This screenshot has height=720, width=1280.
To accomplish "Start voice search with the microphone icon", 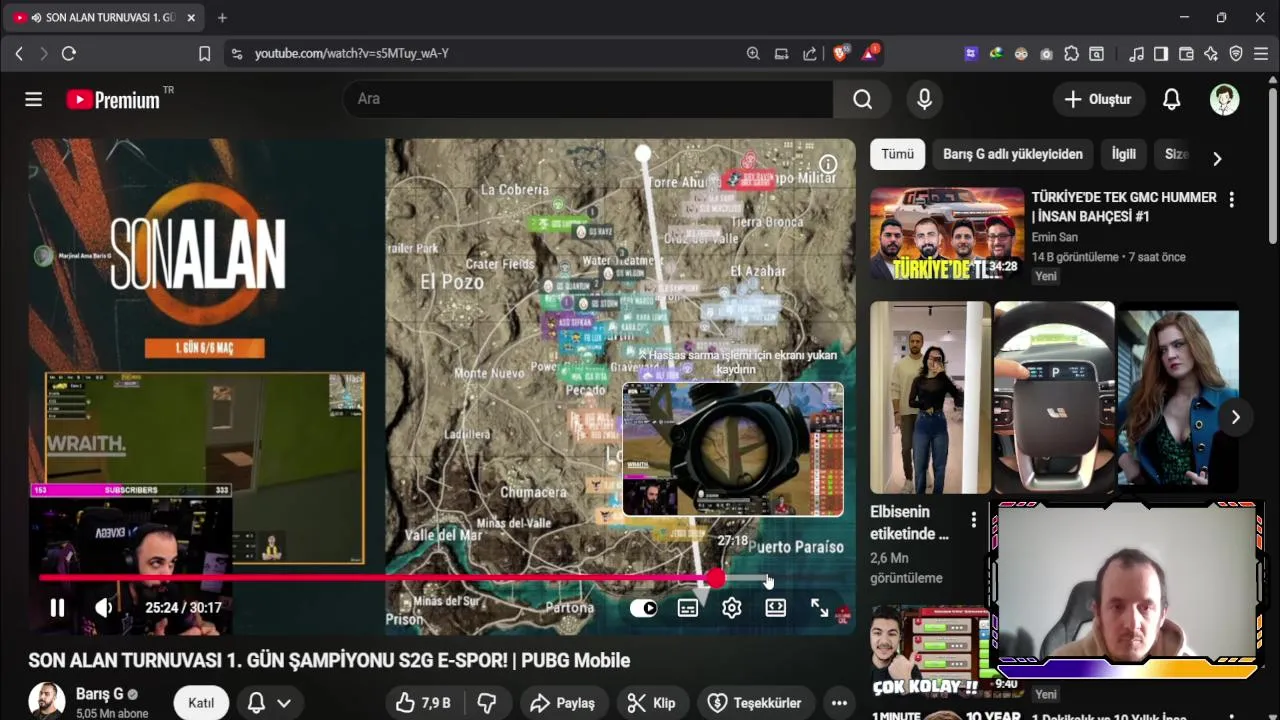I will tap(924, 99).
